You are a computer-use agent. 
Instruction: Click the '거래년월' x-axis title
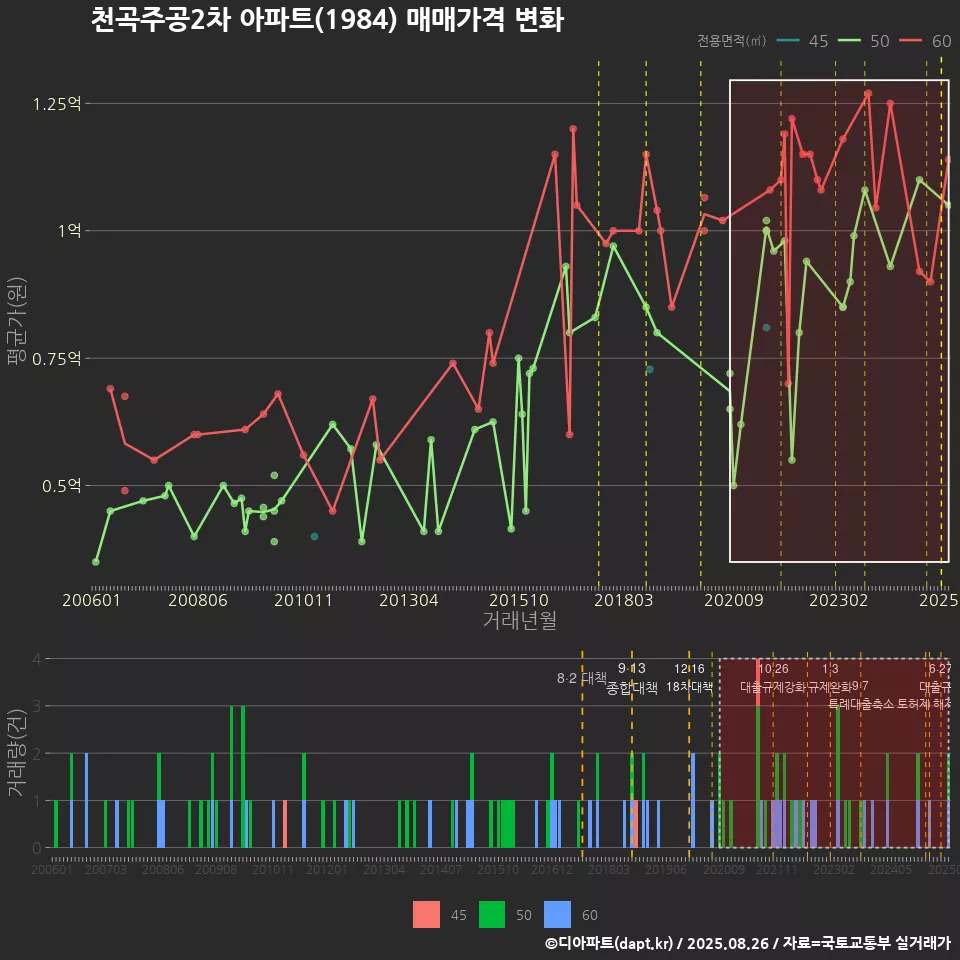[x=519, y=620]
